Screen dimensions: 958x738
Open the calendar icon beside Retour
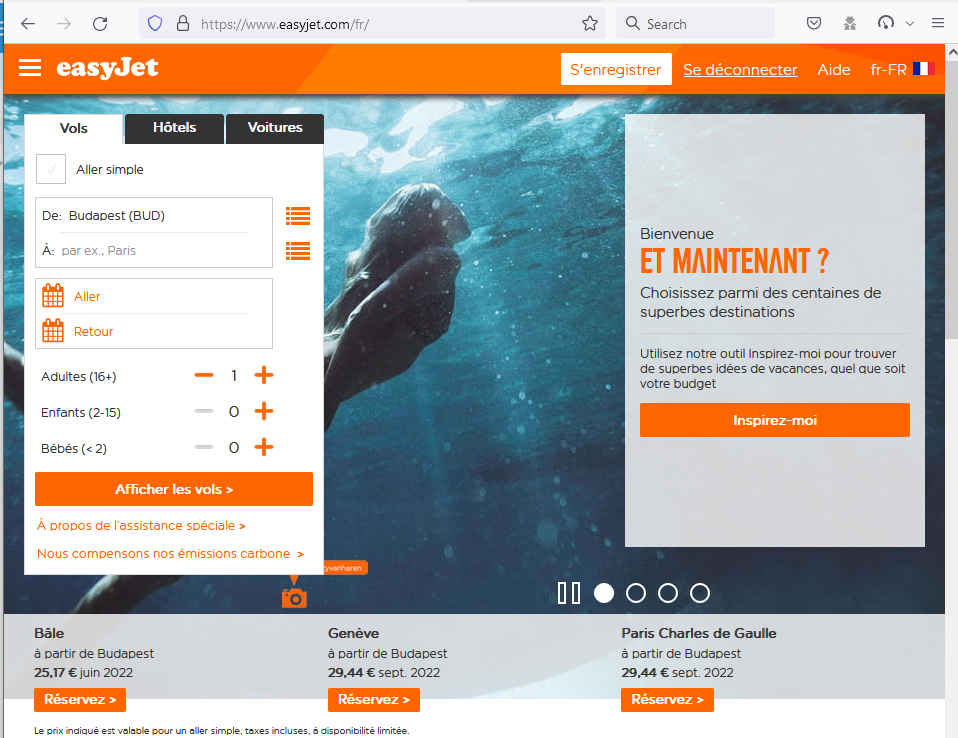[x=52, y=330]
